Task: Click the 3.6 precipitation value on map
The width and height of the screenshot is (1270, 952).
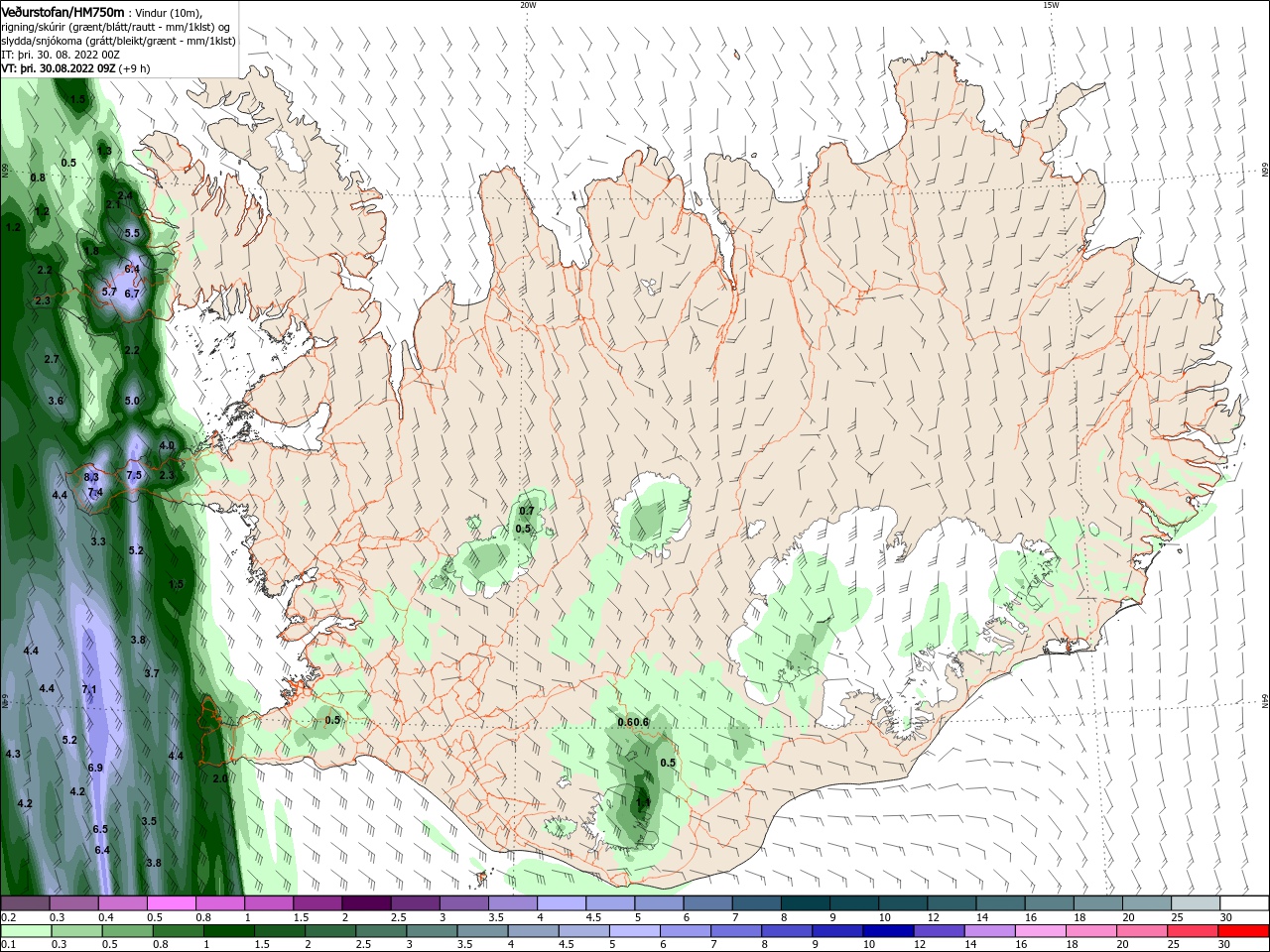Action: point(56,401)
